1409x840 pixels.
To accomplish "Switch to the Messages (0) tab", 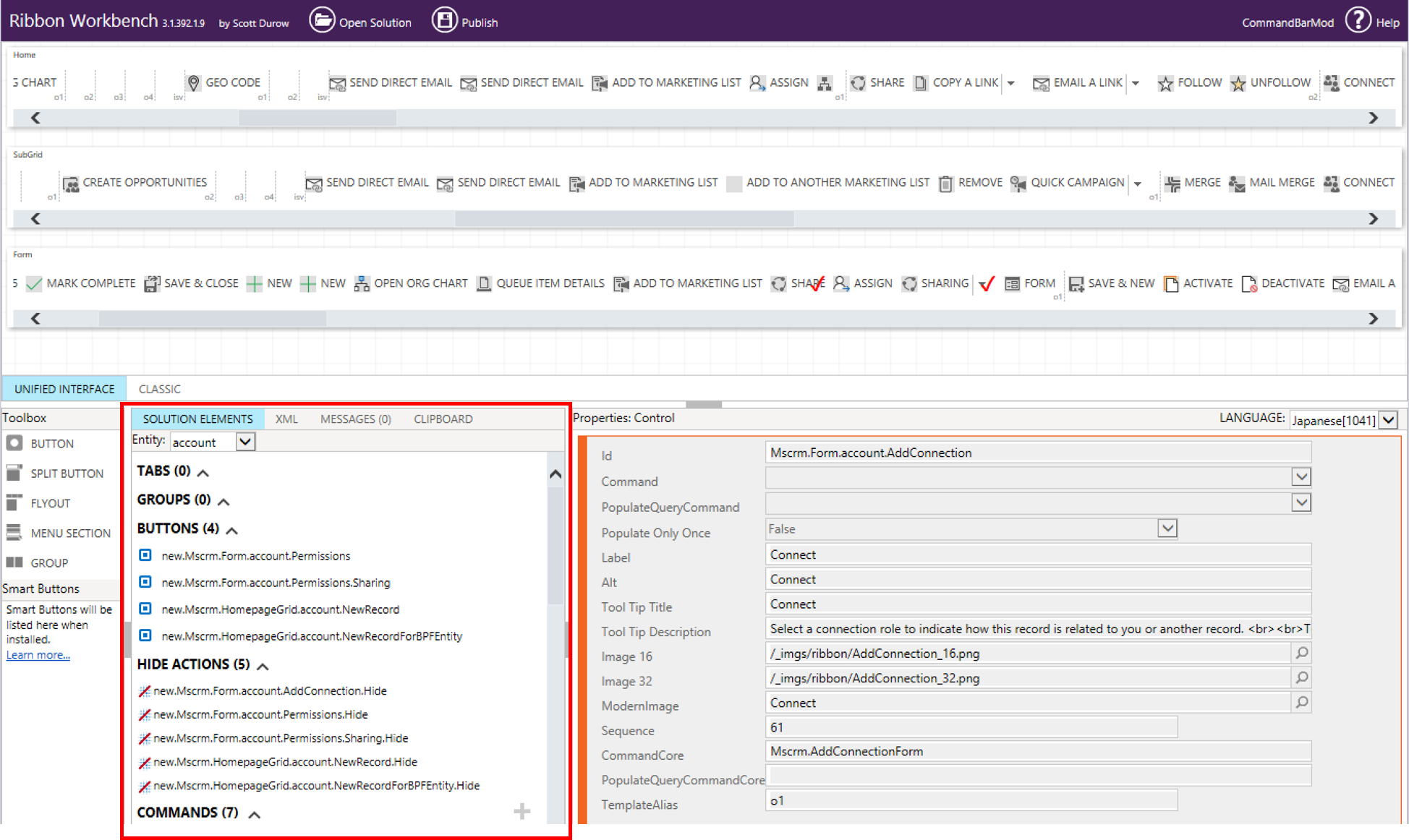I will pyautogui.click(x=356, y=419).
